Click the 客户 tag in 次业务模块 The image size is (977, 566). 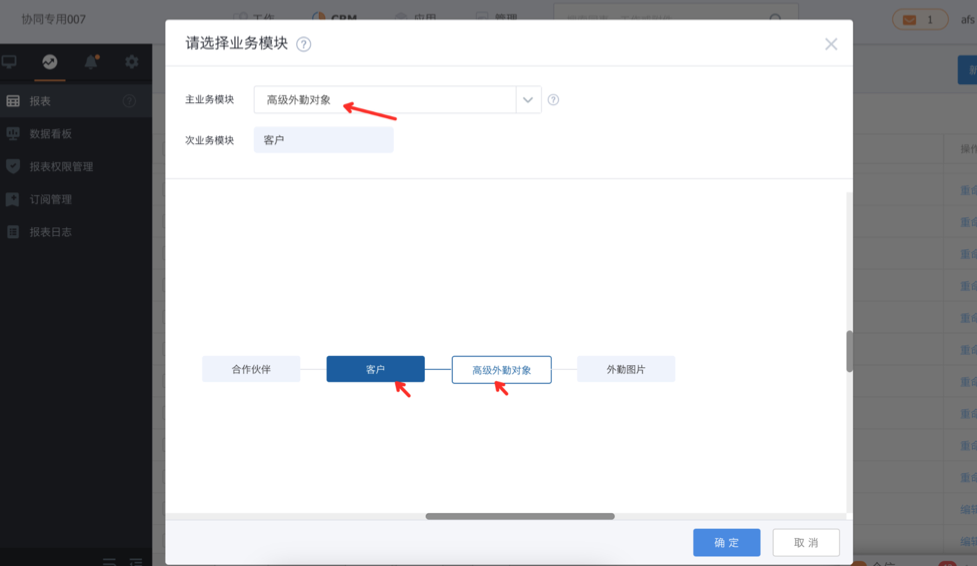click(x=323, y=140)
